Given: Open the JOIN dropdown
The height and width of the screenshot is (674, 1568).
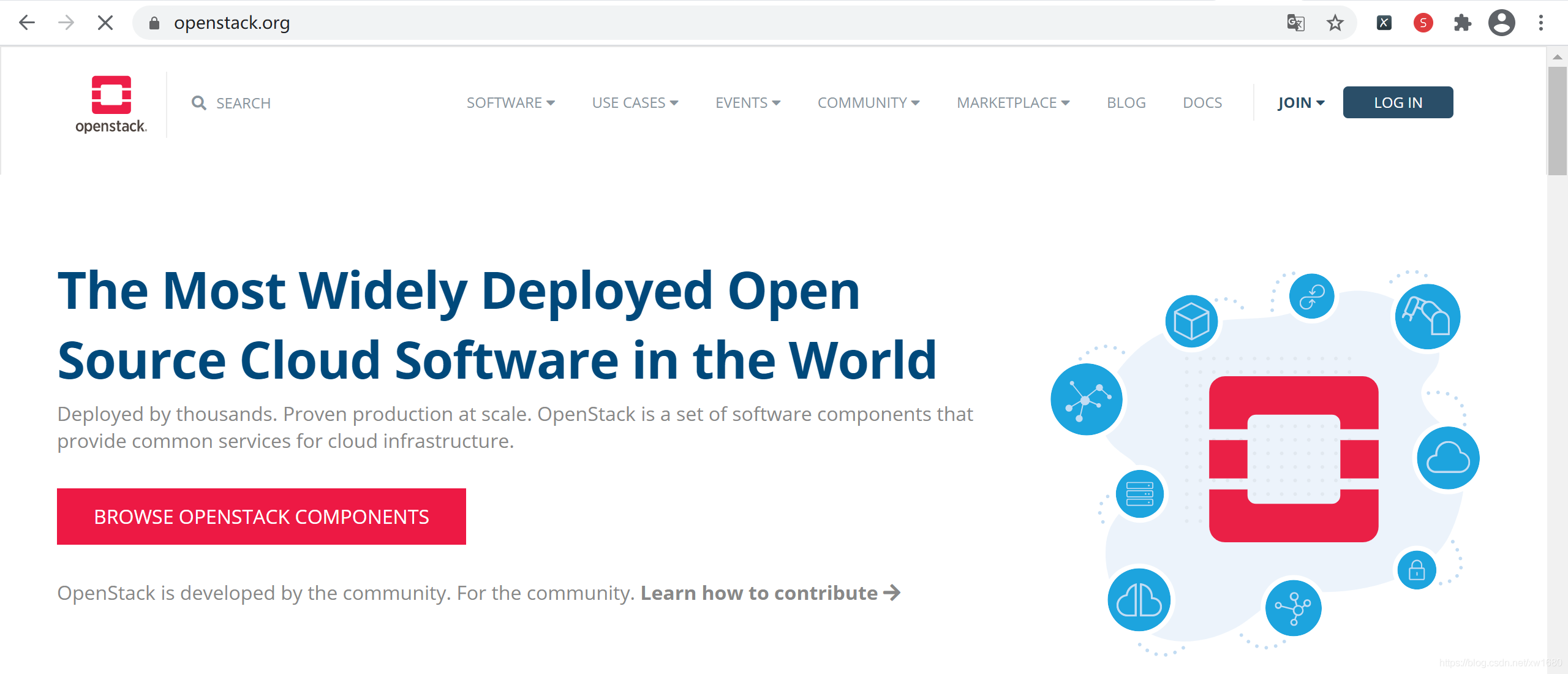Looking at the screenshot, I should [x=1301, y=103].
